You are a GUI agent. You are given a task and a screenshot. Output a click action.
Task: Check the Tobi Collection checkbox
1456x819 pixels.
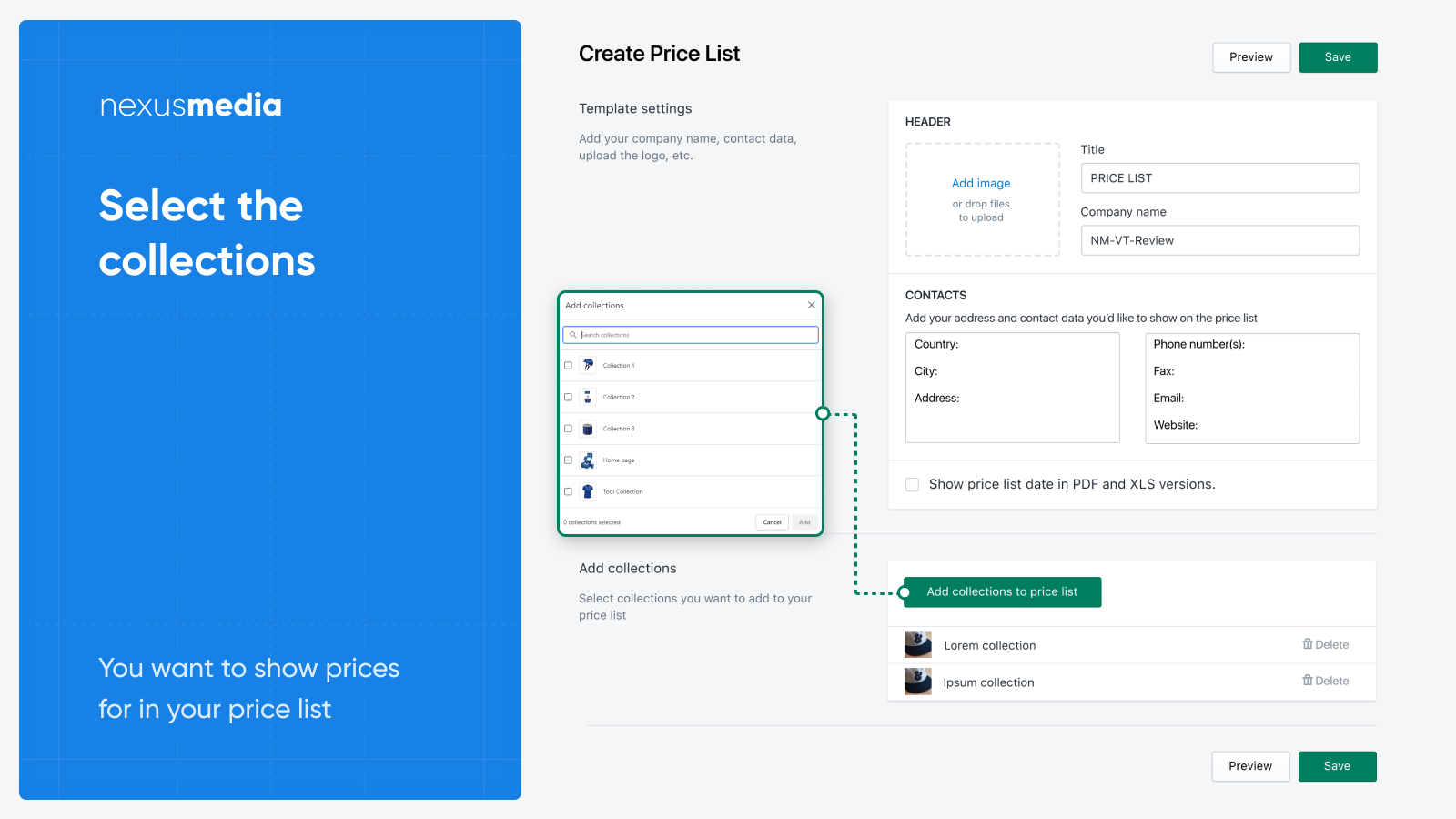[x=568, y=491]
